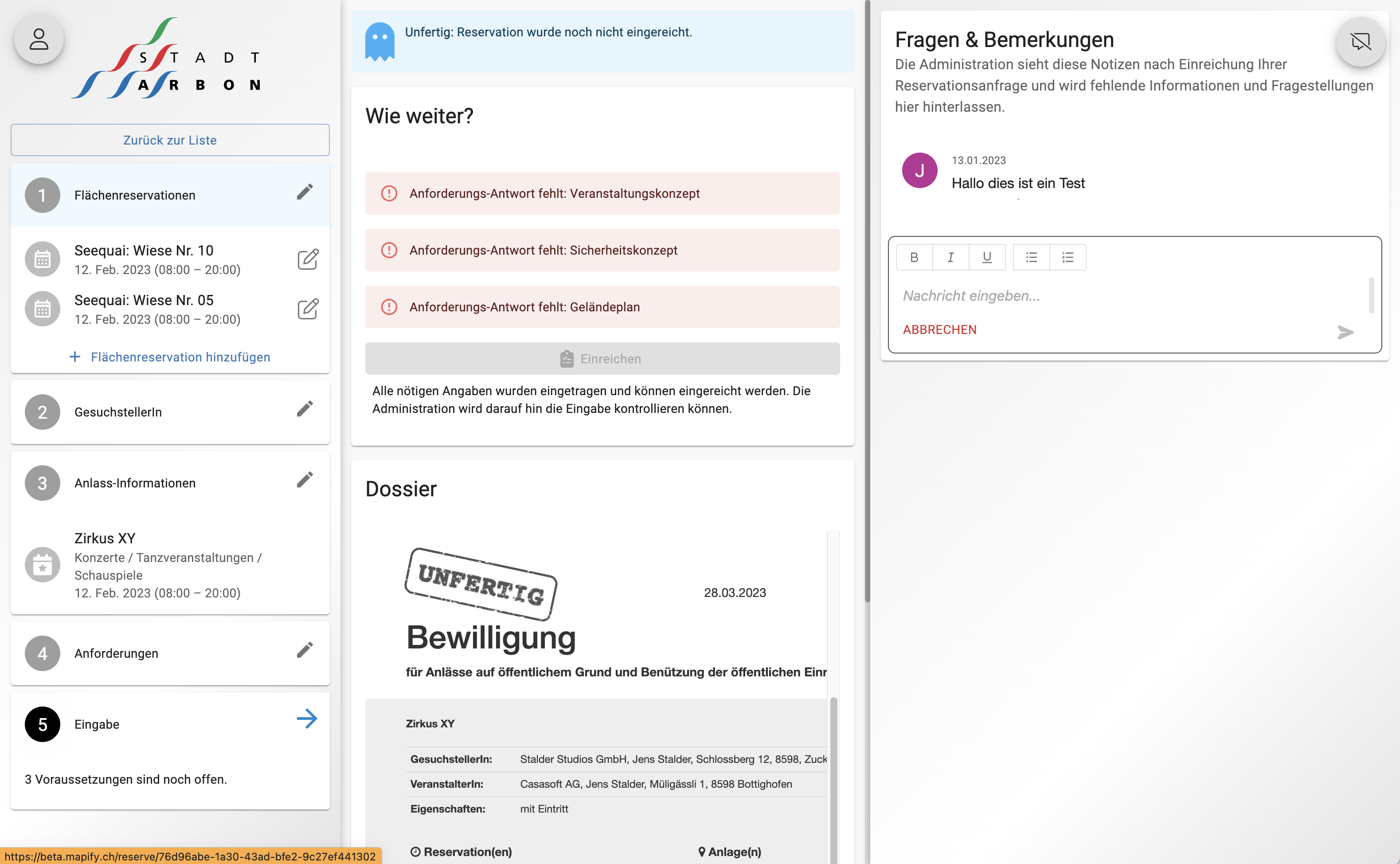
Task: Open step 5 Eingabe with arrow
Action: pos(307,719)
